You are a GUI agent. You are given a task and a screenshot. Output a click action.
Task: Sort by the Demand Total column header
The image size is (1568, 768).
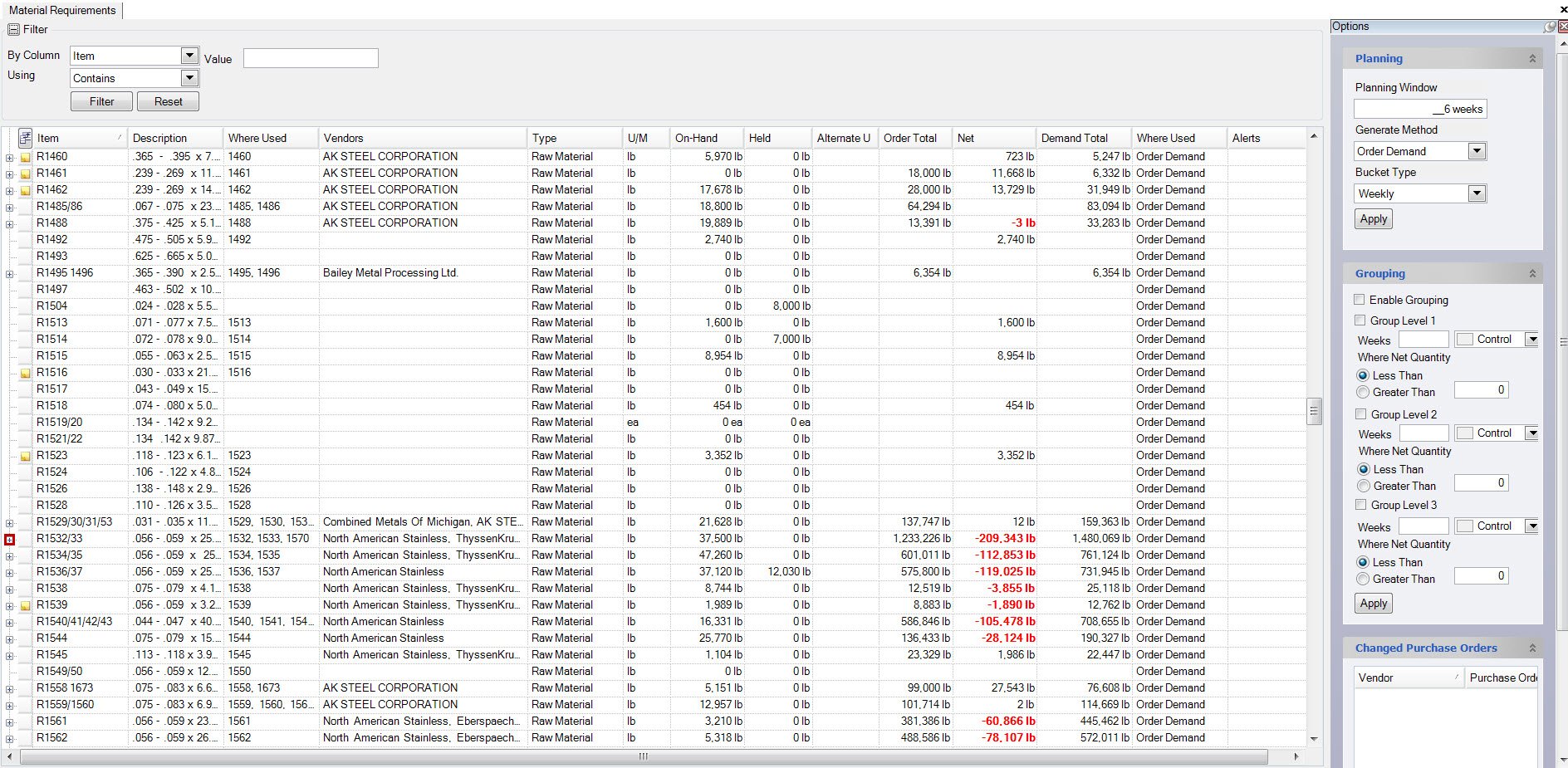pos(1083,138)
